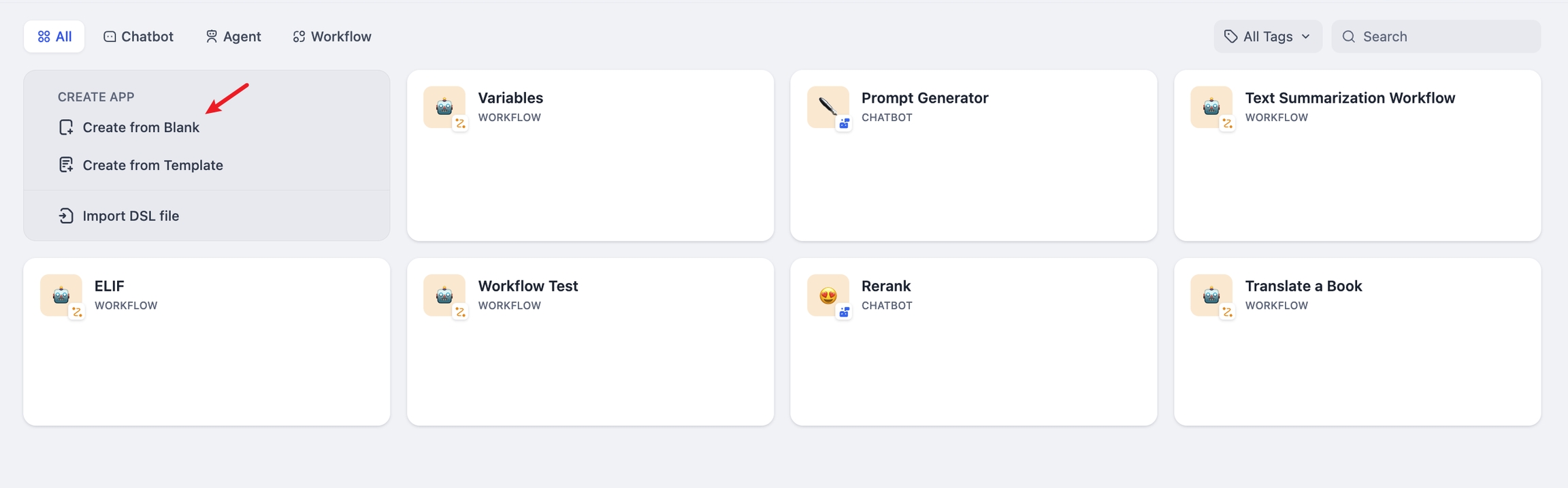Expand the All Tags chevron arrow

1305,37
